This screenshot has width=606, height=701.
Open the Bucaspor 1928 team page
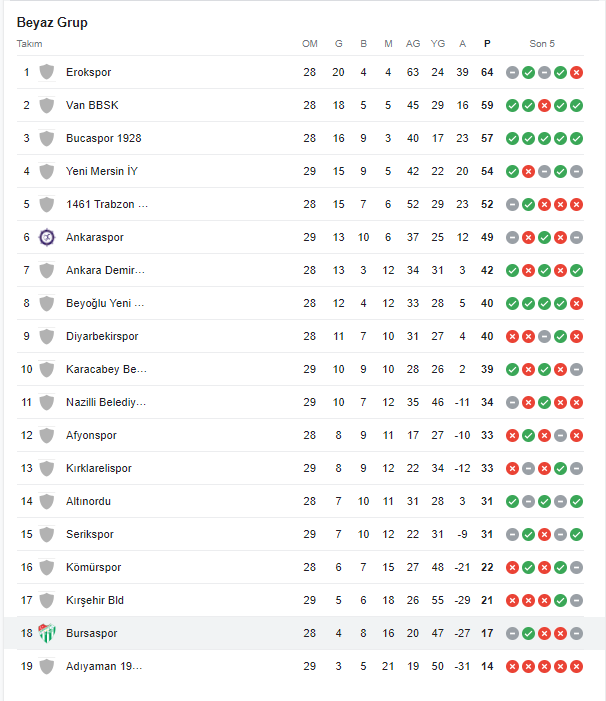103,138
